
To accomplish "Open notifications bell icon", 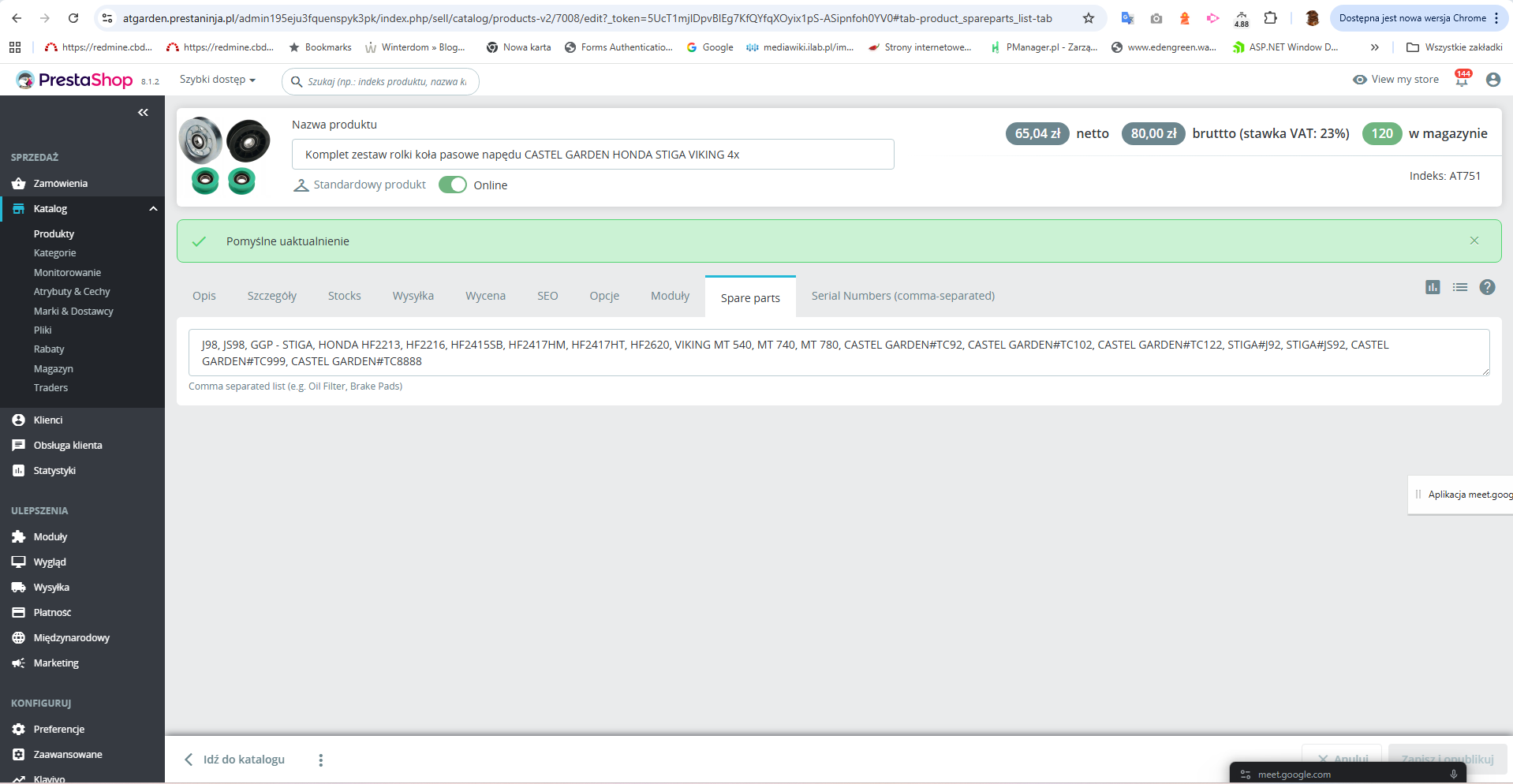I will click(1462, 79).
